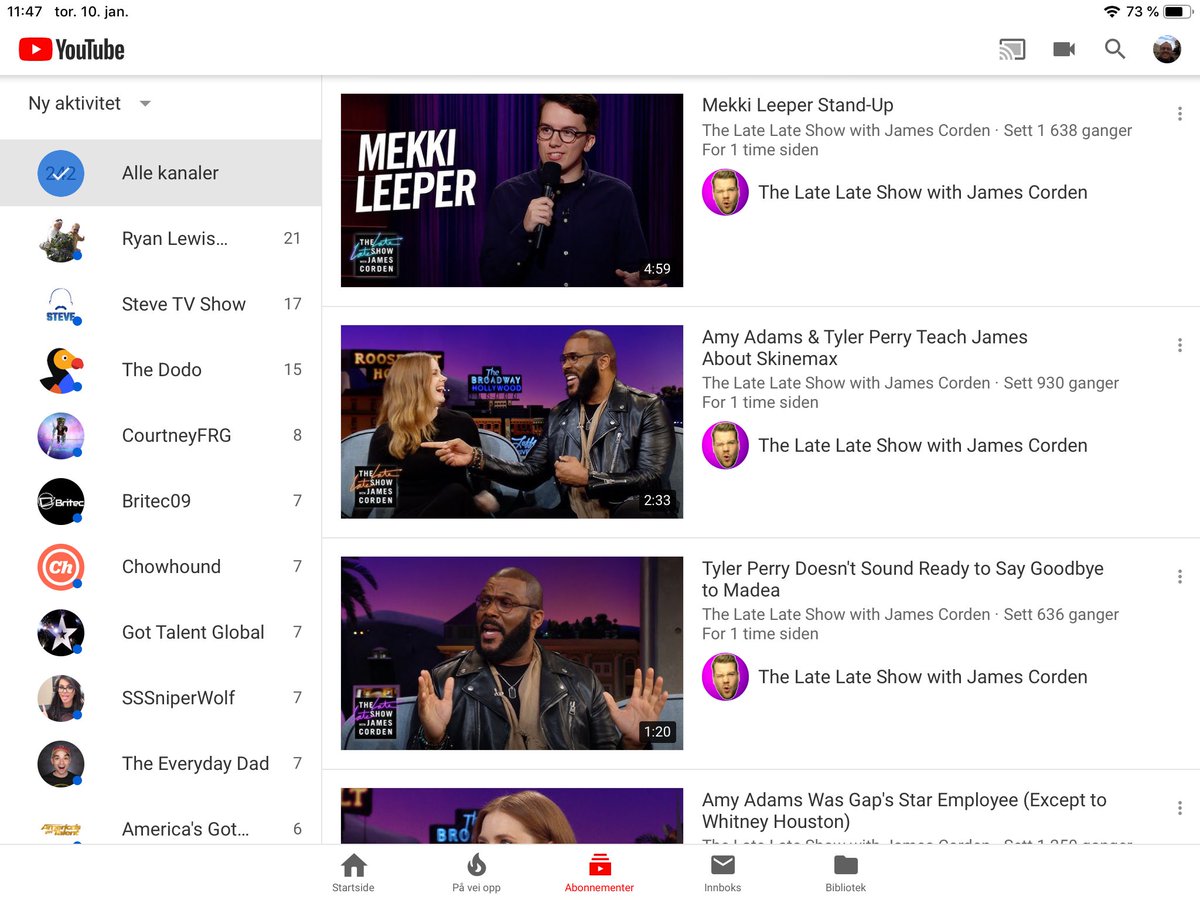
Task: Tap the YouTube logo
Action: click(x=71, y=49)
